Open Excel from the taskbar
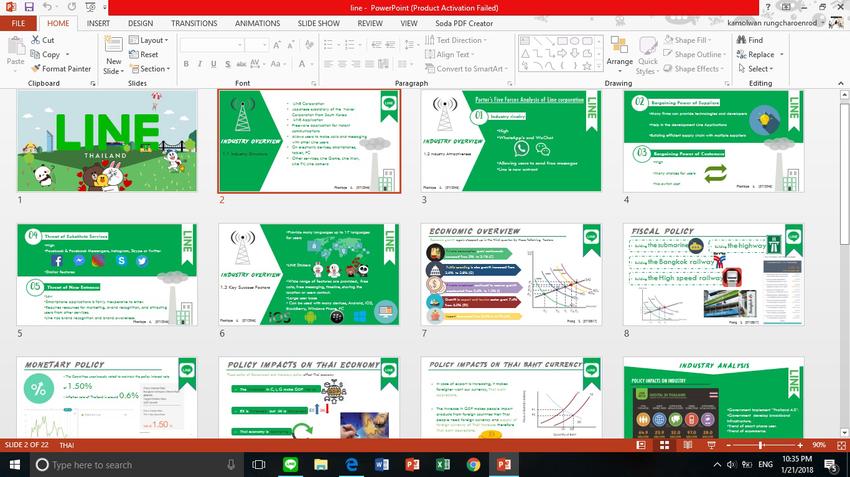Viewport: 850px width, 477px height. pos(443,465)
